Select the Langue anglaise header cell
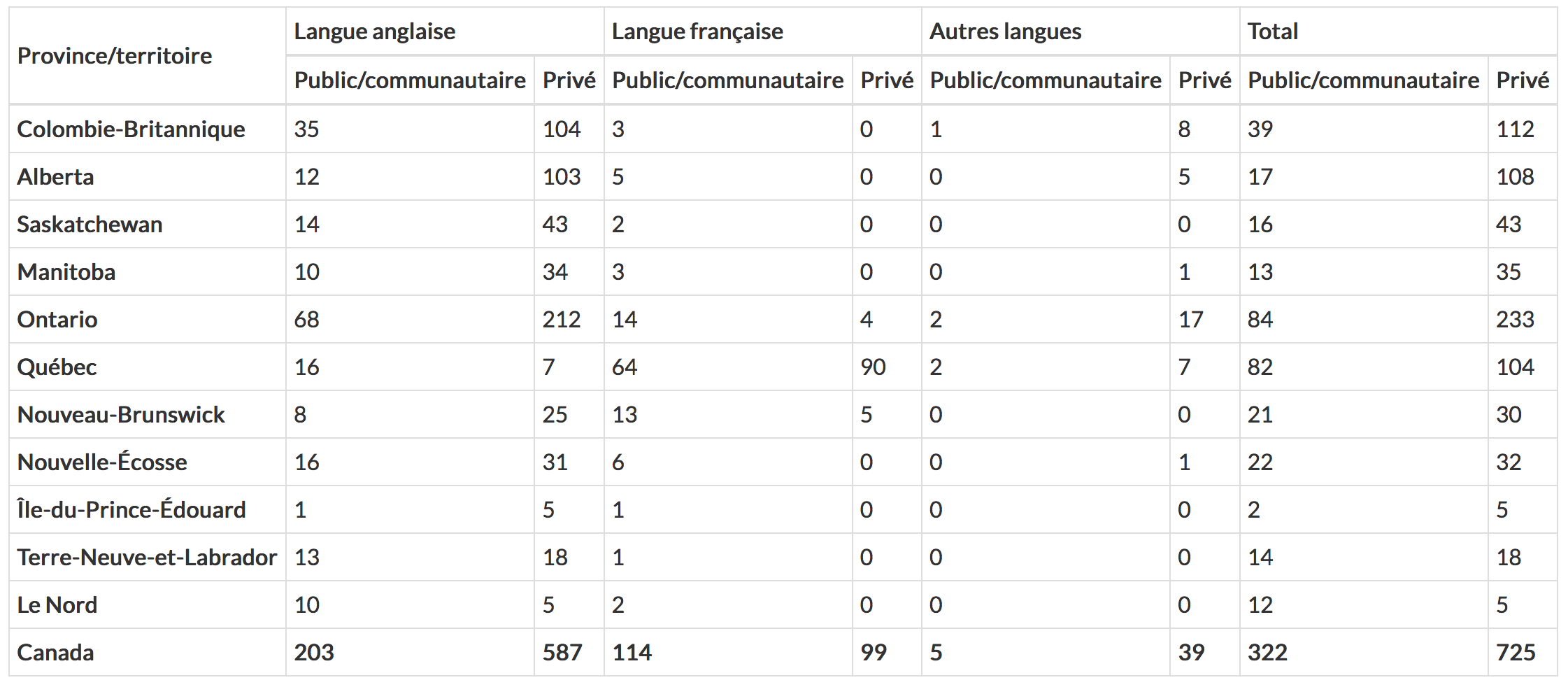The image size is (1568, 687). (374, 31)
